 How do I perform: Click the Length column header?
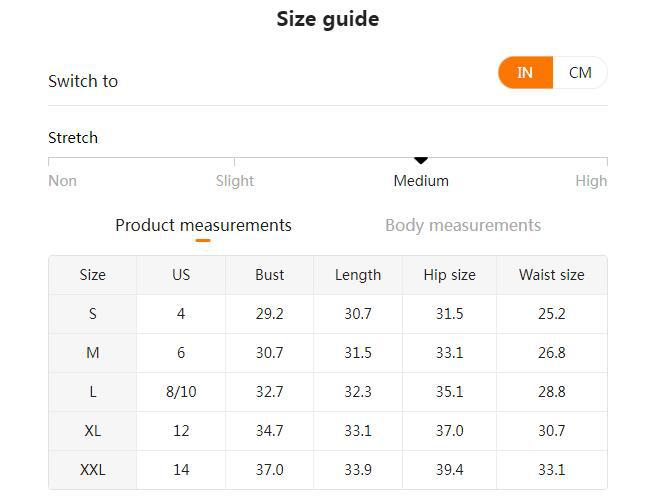coord(358,275)
